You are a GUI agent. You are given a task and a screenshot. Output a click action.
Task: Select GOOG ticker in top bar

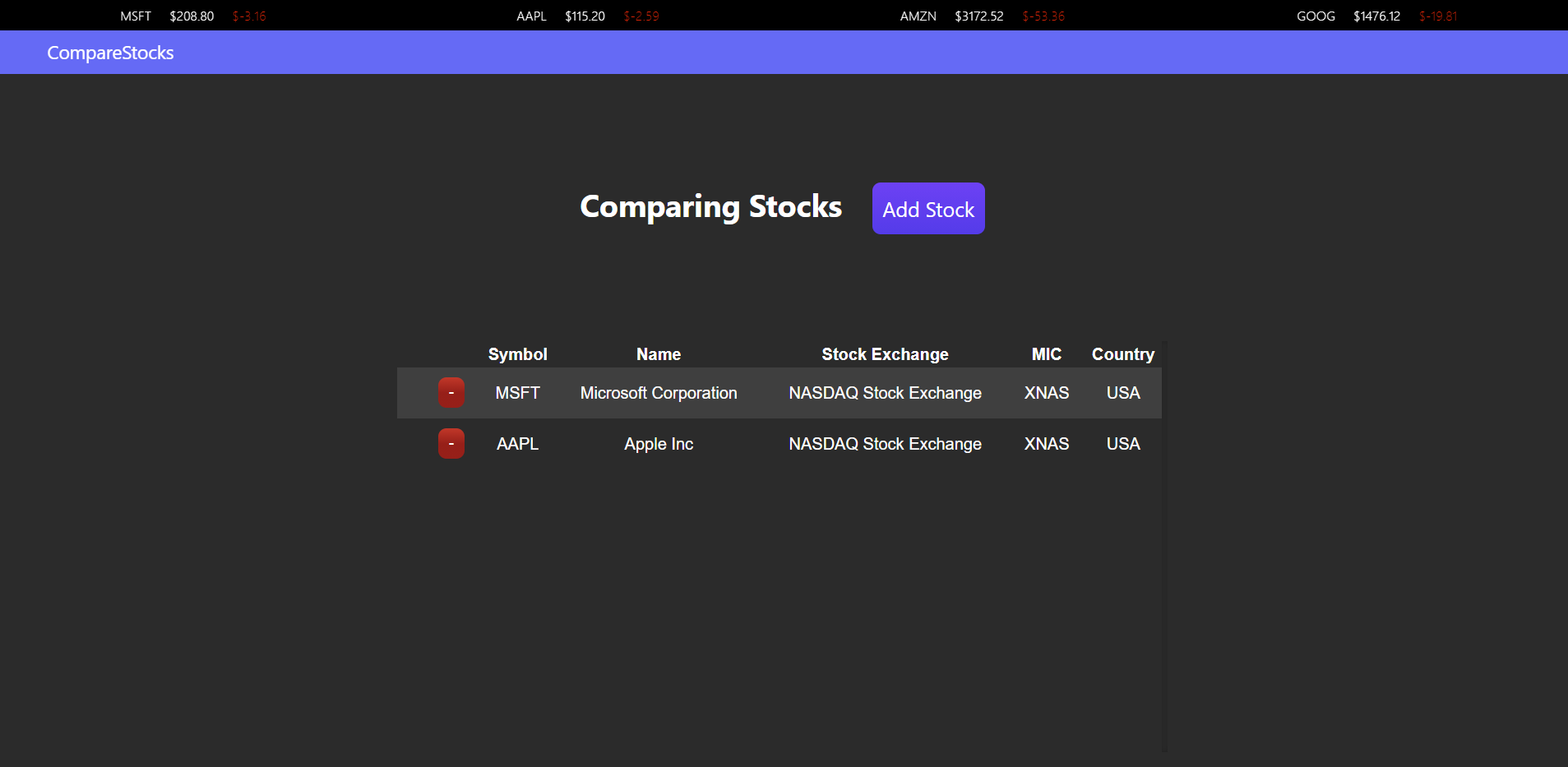pyautogui.click(x=1316, y=16)
